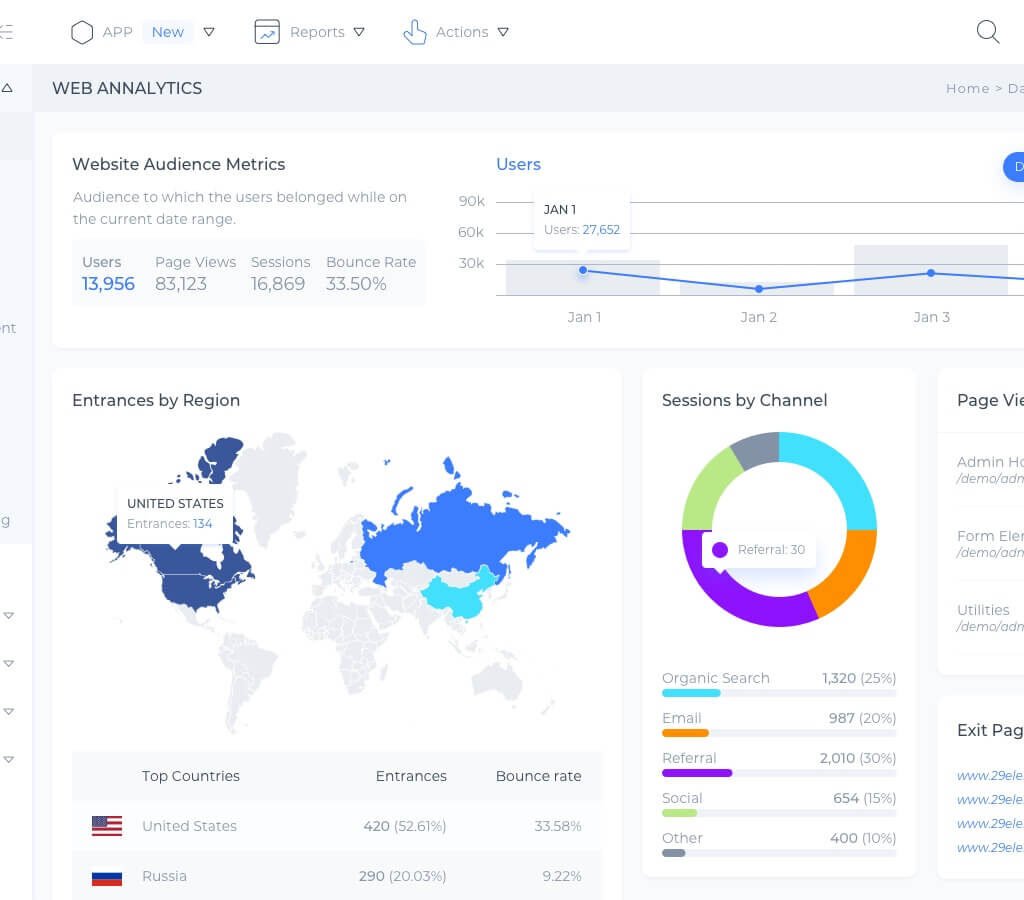Click the Reports chart icon
The height and width of the screenshot is (900, 1024).
[x=267, y=32]
